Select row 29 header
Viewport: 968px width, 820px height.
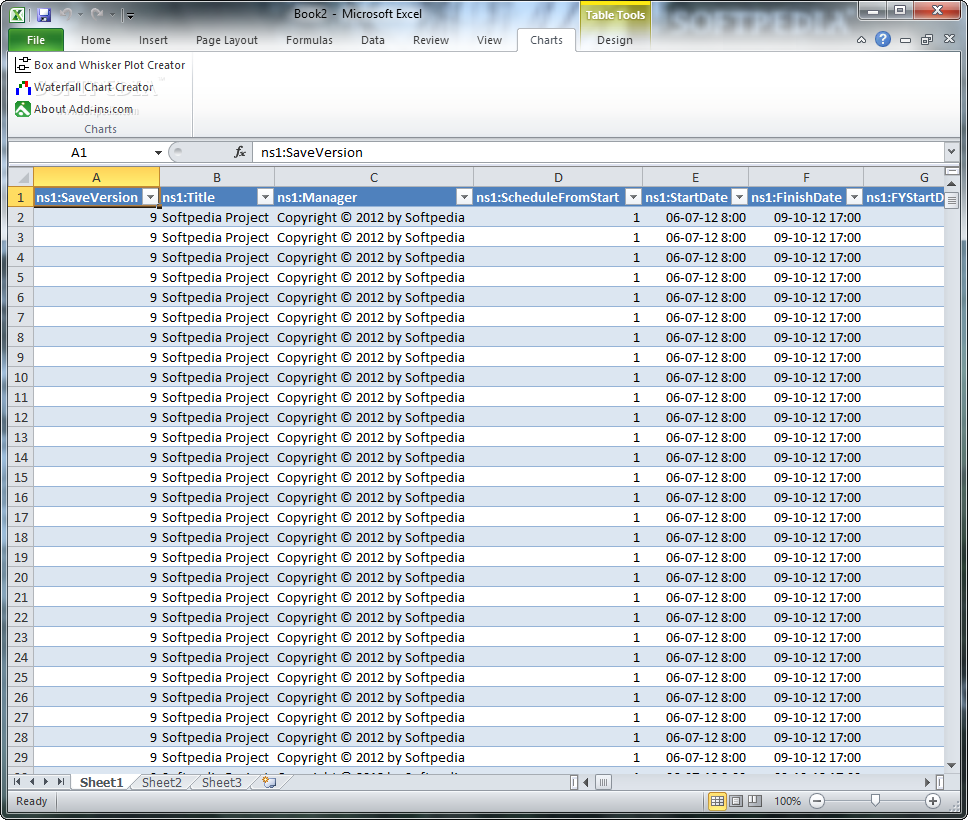[x=21, y=757]
